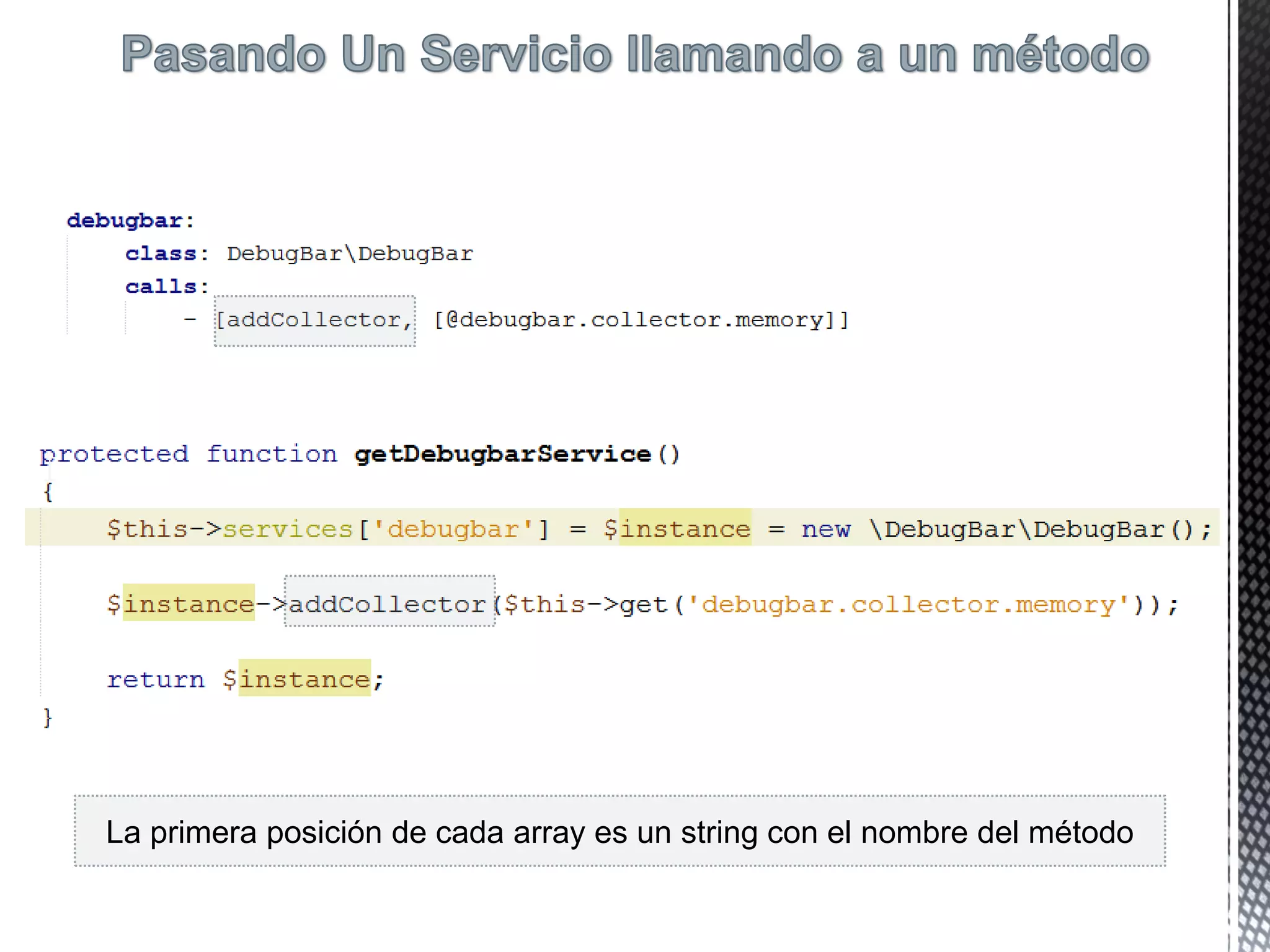Click '\DebugBar\DebugBar();' constructor call
This screenshot has height=952, width=1270.
1041,529
